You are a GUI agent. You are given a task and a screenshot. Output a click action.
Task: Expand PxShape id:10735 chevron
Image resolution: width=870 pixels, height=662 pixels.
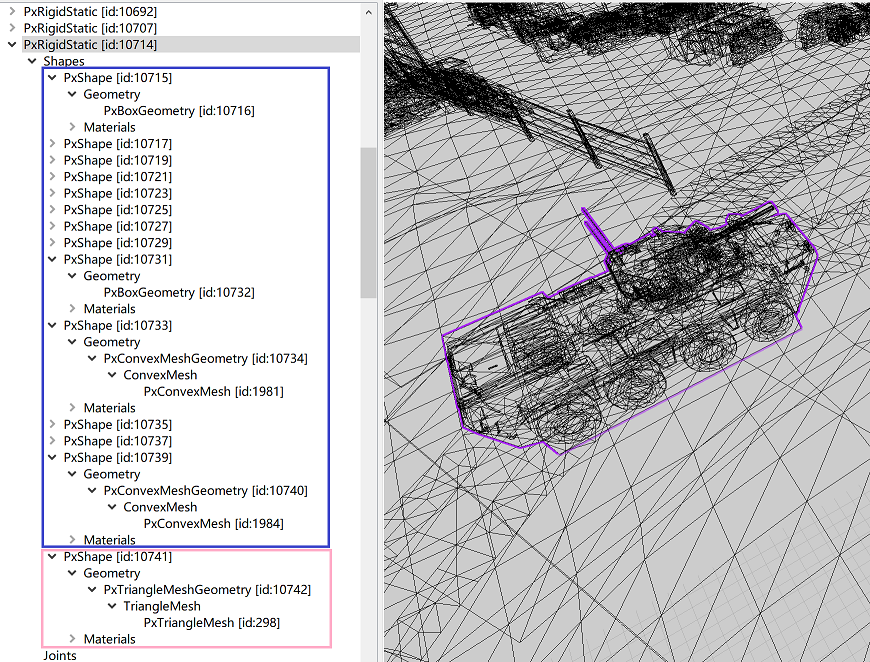52,425
